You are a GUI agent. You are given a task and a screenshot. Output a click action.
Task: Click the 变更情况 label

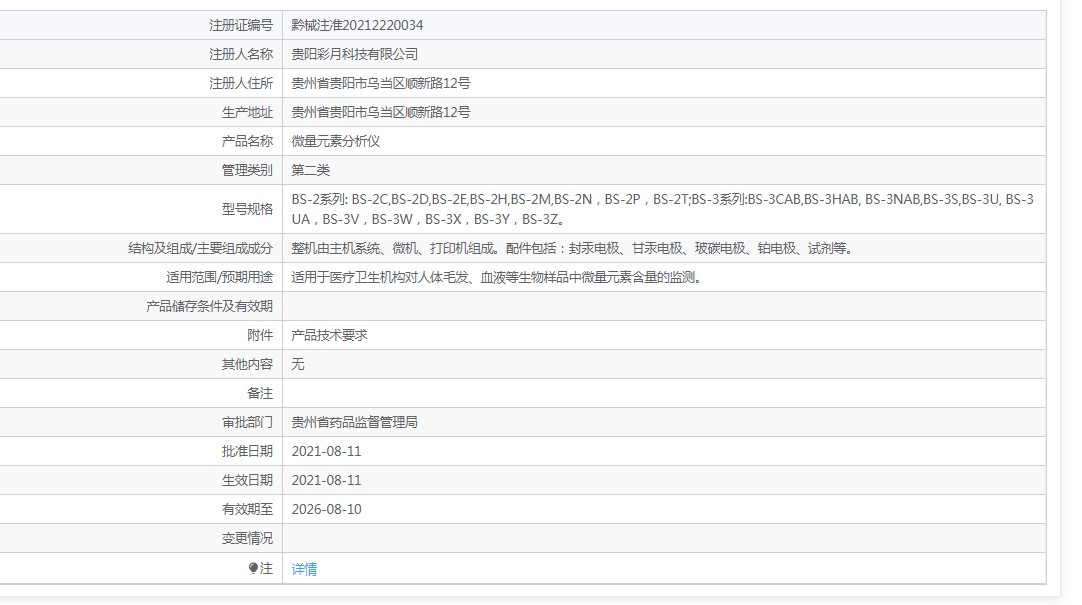(x=247, y=538)
